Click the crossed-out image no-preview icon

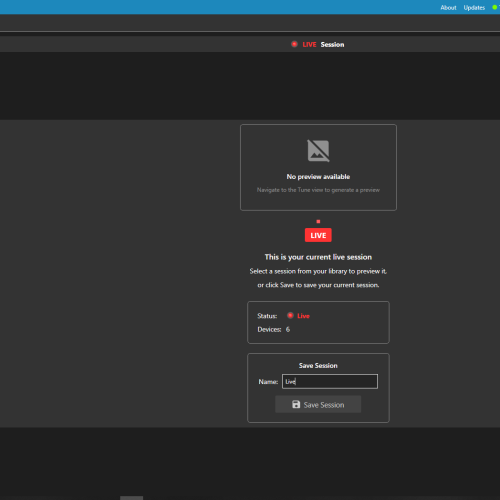coord(318,151)
